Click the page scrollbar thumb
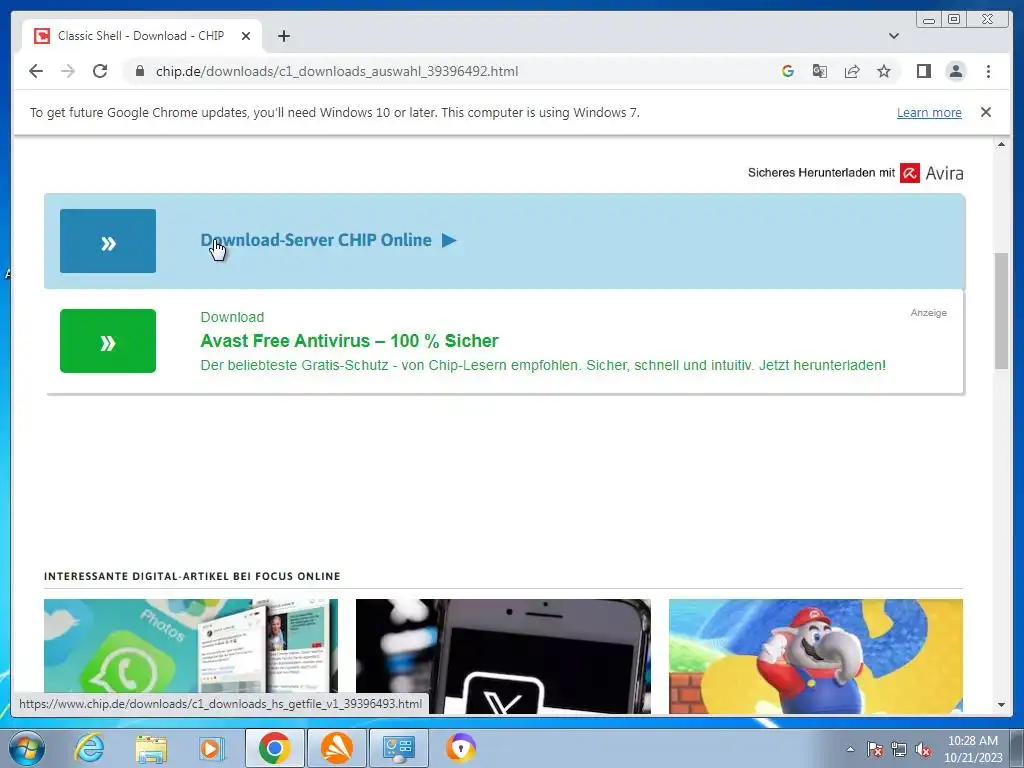 pyautogui.click(x=1001, y=311)
